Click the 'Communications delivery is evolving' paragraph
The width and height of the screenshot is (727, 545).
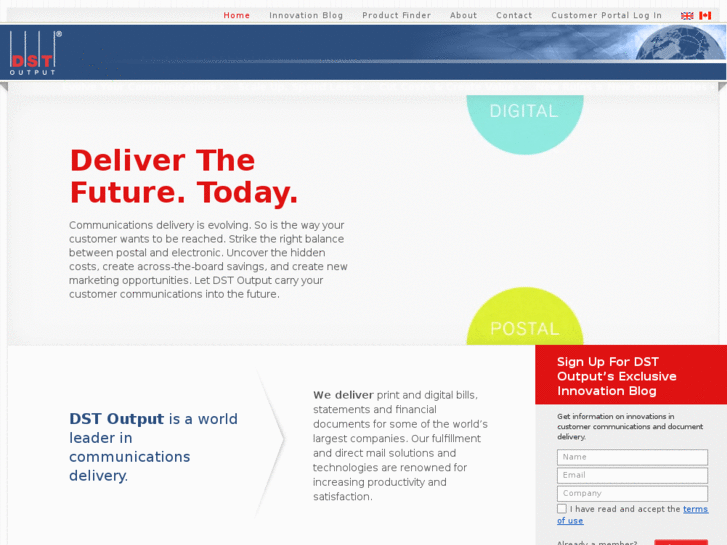point(208,259)
